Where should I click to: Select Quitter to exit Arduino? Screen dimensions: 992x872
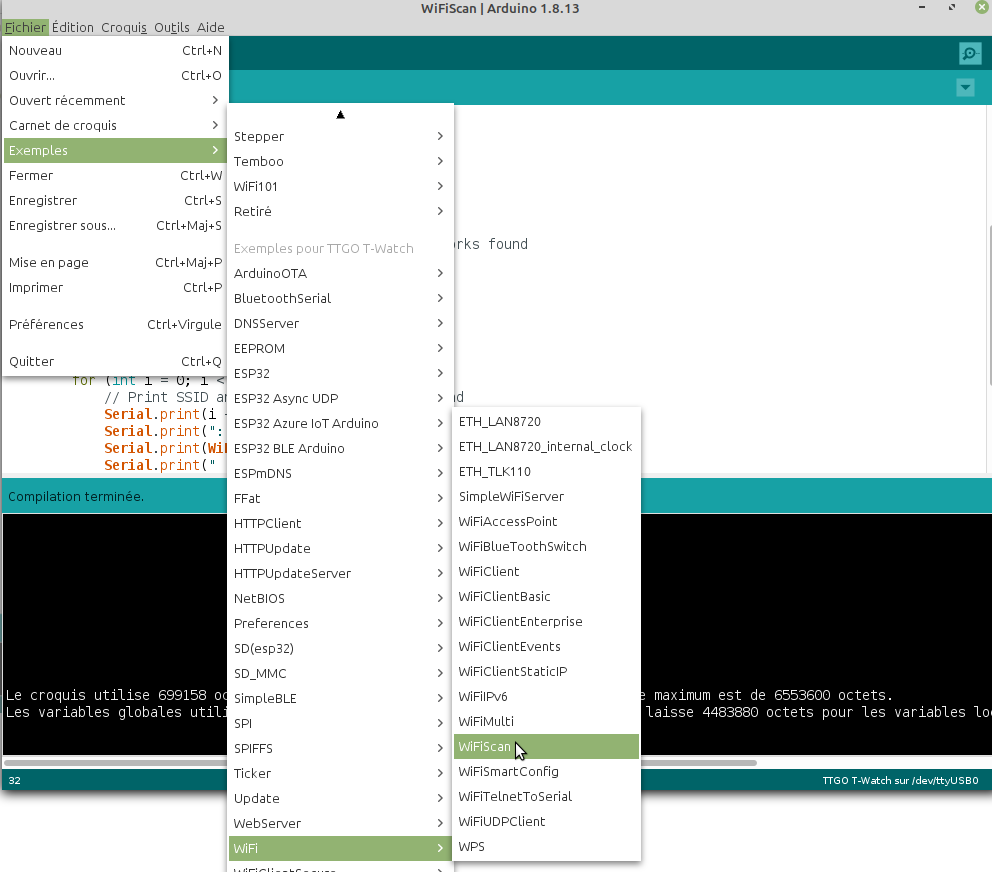pyautogui.click(x=115, y=361)
